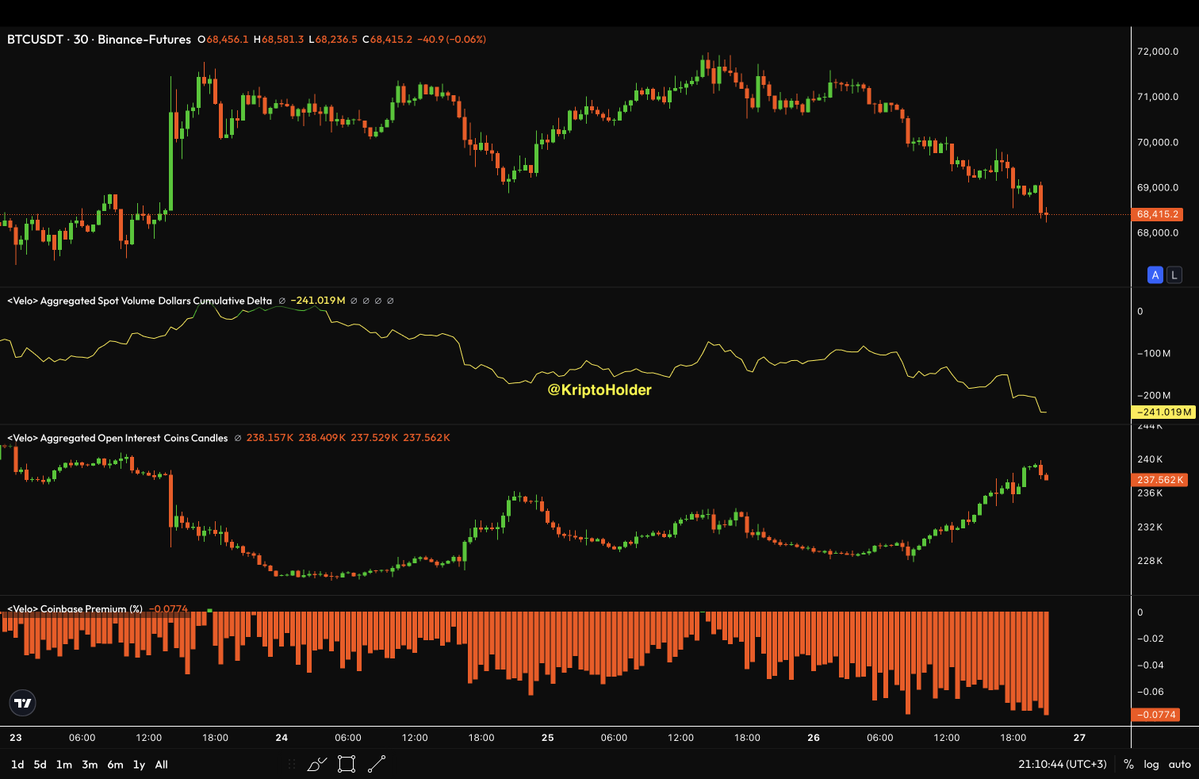Click the −0.02 premium axis level
1199x779 pixels.
click(1150, 638)
